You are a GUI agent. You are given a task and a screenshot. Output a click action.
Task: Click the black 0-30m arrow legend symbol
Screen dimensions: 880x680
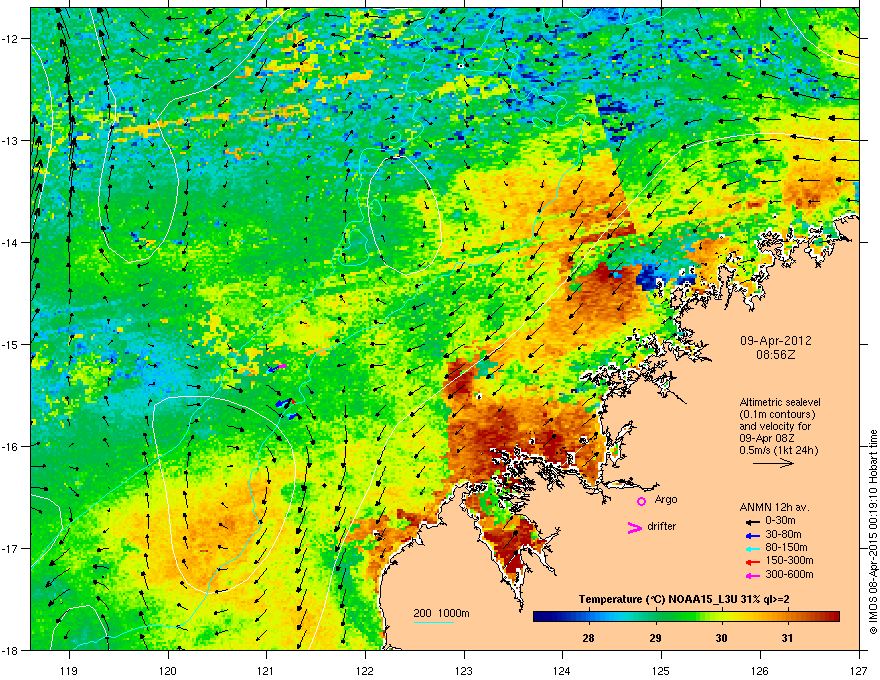tap(752, 521)
